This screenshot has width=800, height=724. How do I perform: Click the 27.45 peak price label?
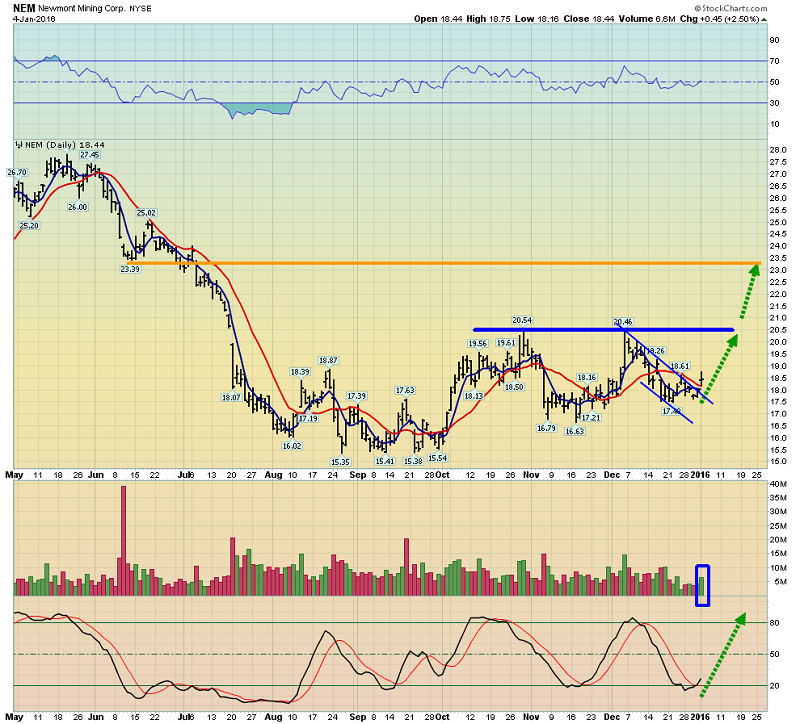90,155
